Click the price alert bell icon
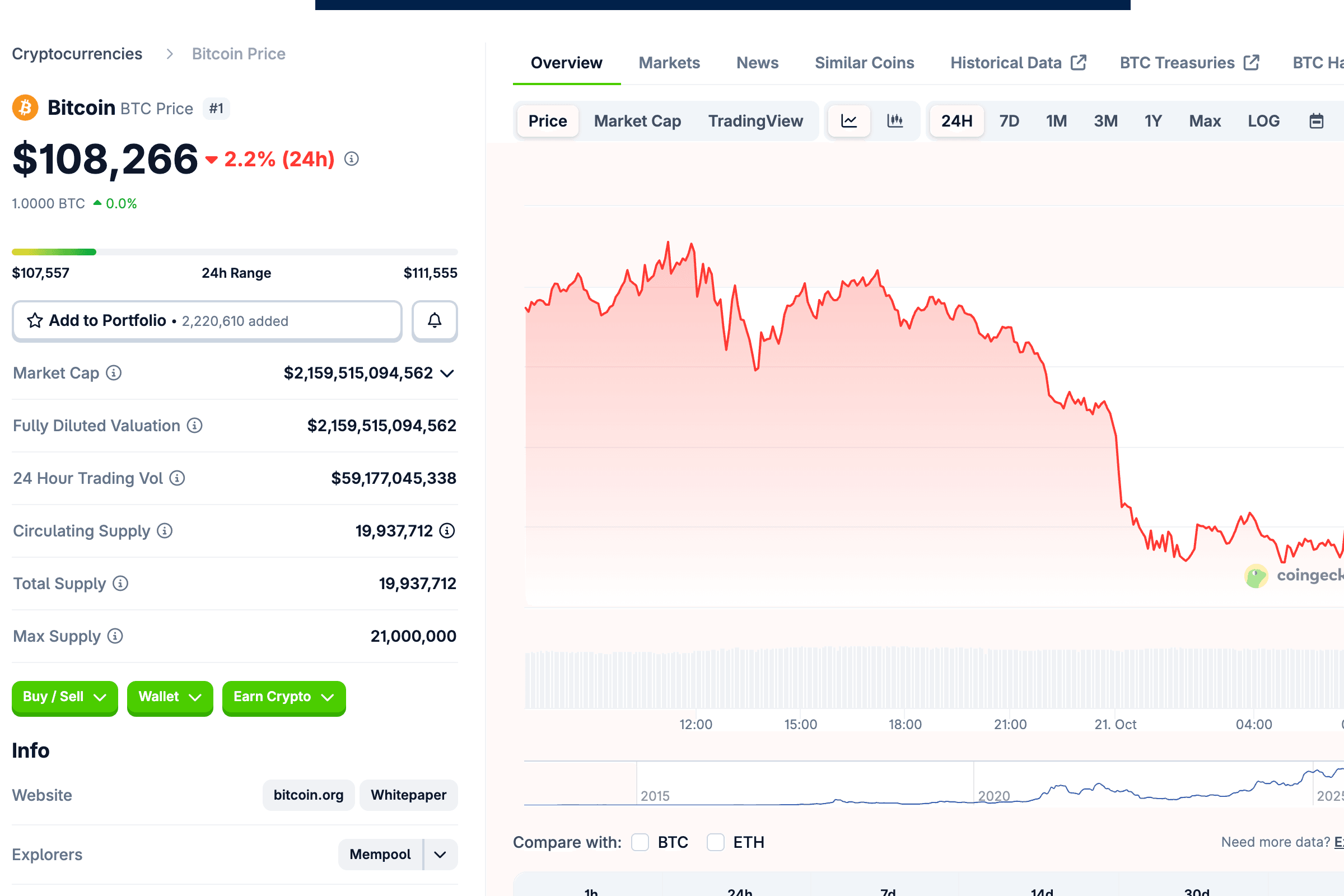This screenshot has width=1344, height=896. coord(435,320)
